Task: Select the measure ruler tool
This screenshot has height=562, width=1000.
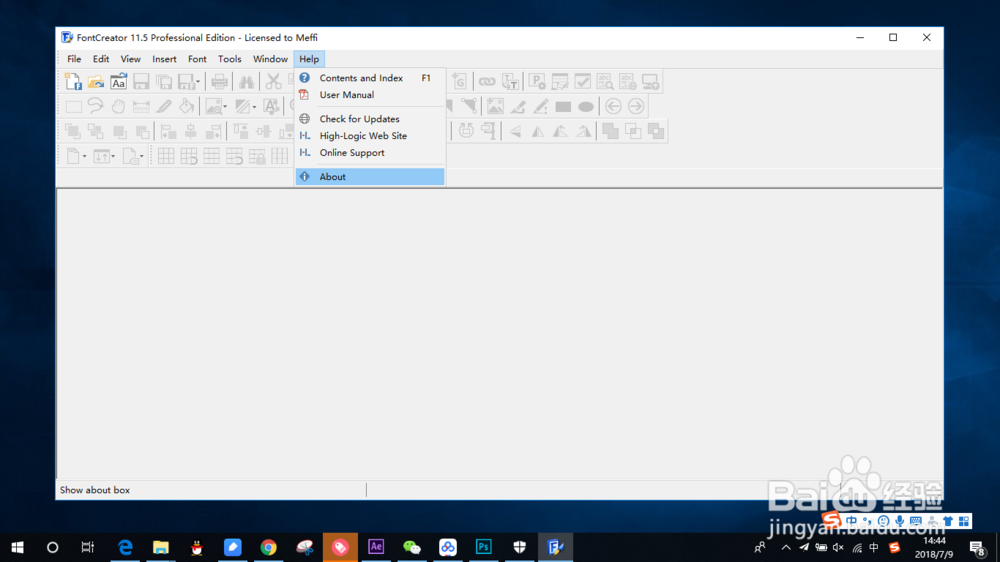Action: 141,107
